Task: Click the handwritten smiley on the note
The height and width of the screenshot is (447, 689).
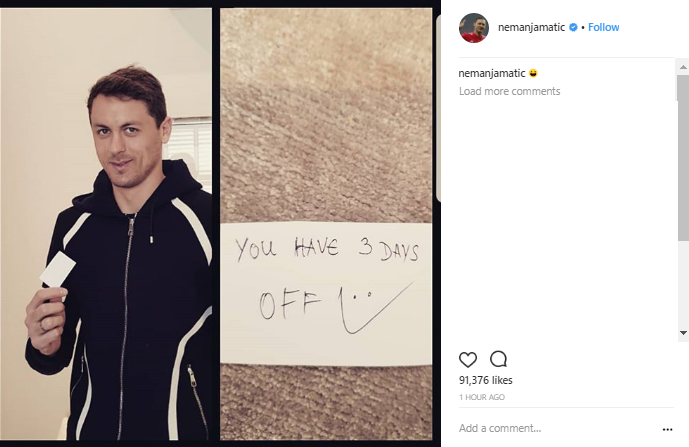Action: [374, 309]
